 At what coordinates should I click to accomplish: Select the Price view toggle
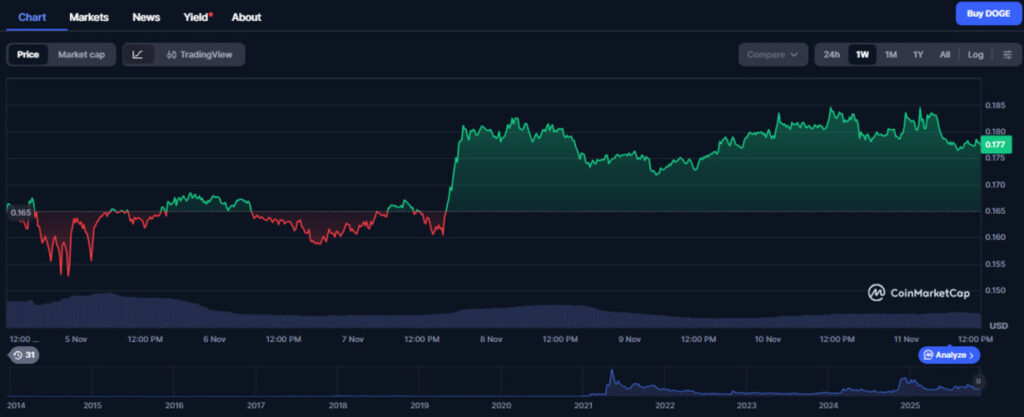pyautogui.click(x=28, y=55)
